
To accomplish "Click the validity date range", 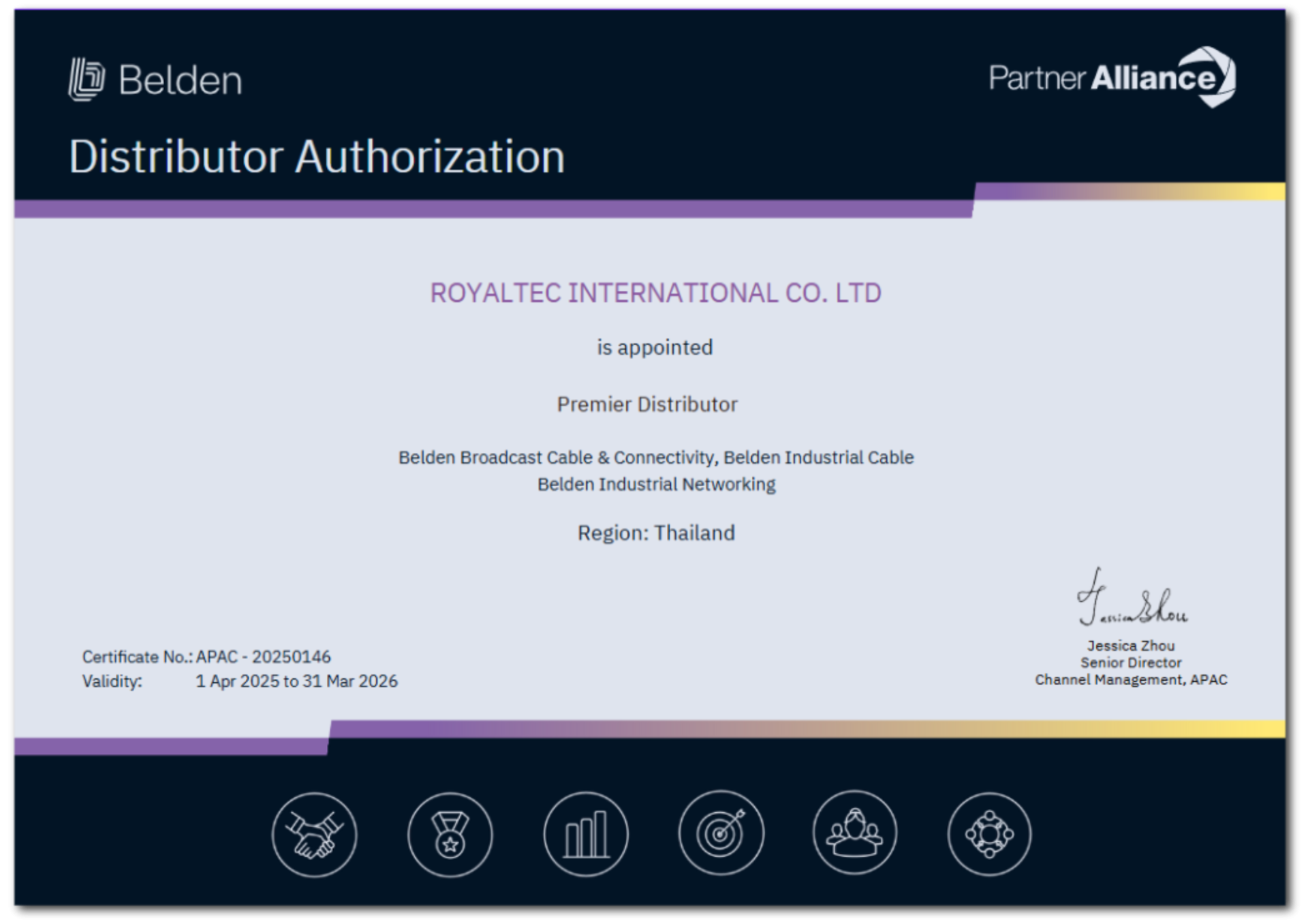I will pos(296,681).
